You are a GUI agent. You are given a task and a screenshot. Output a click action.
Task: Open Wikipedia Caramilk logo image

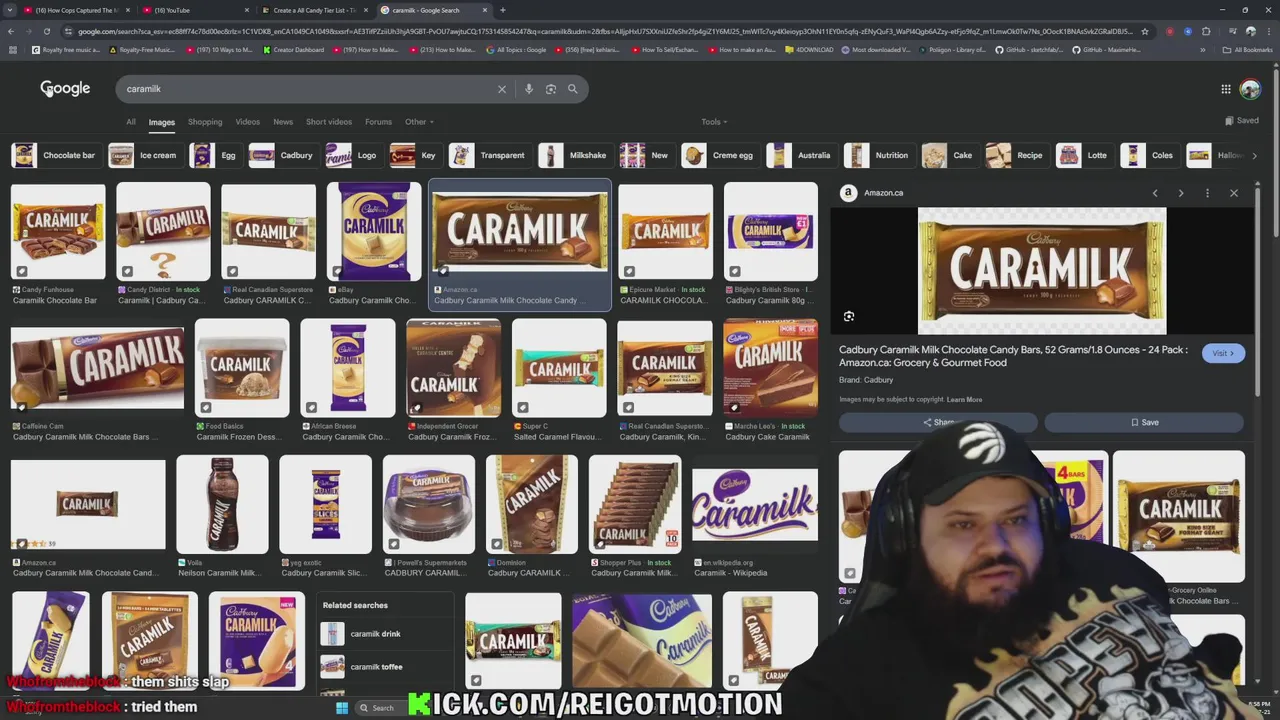coord(755,504)
